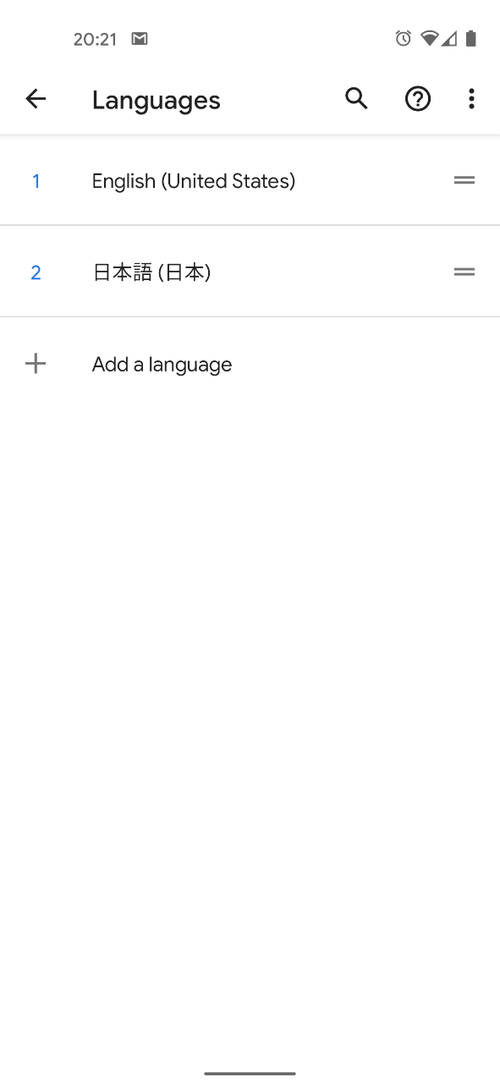Viewport: 500px width, 1083px height.
Task: Tap the number 1 rank indicator
Action: 36,181
